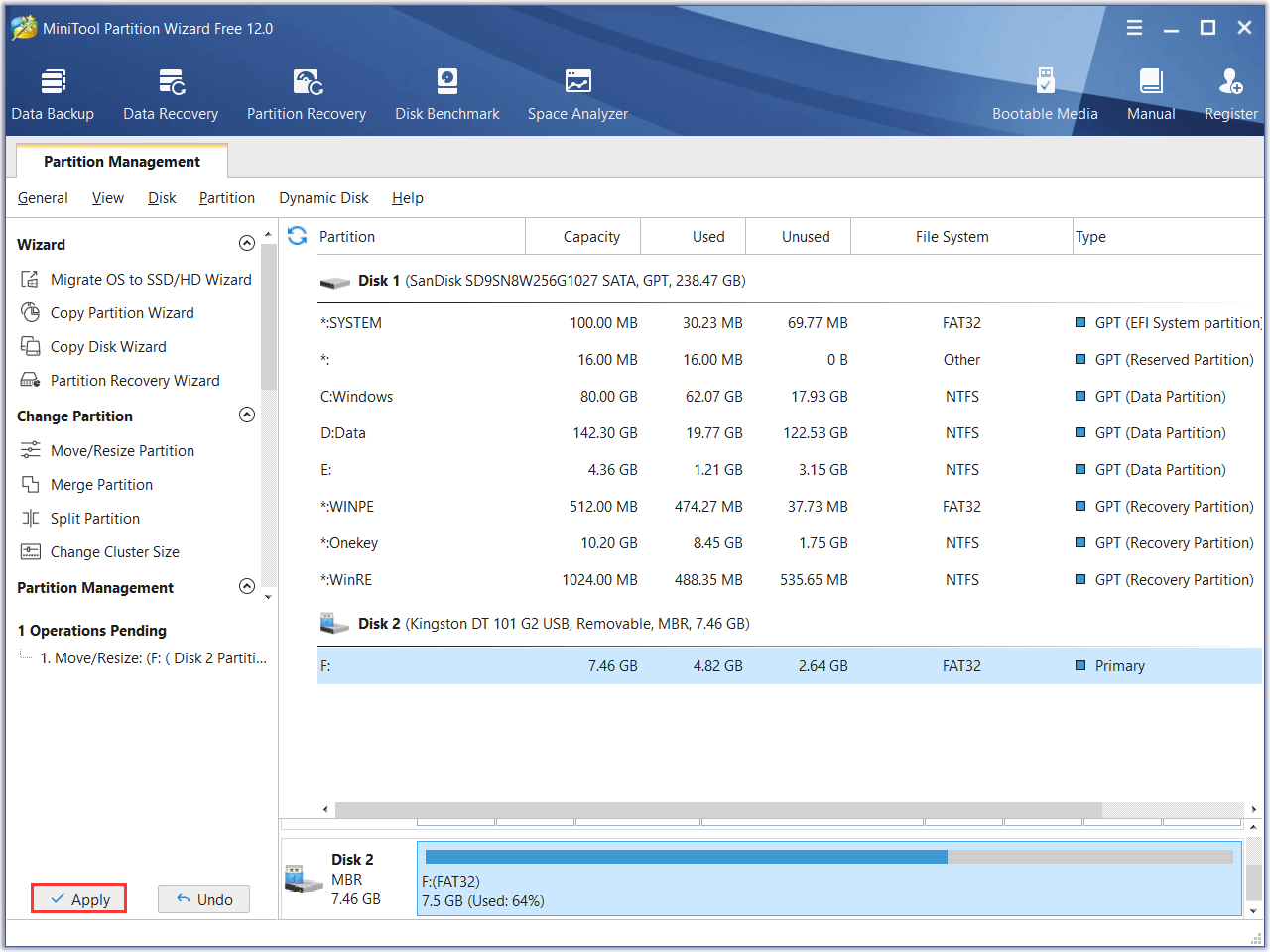Viewport: 1270px width, 952px height.
Task: Open Partition Recovery
Action: pyautogui.click(x=307, y=95)
